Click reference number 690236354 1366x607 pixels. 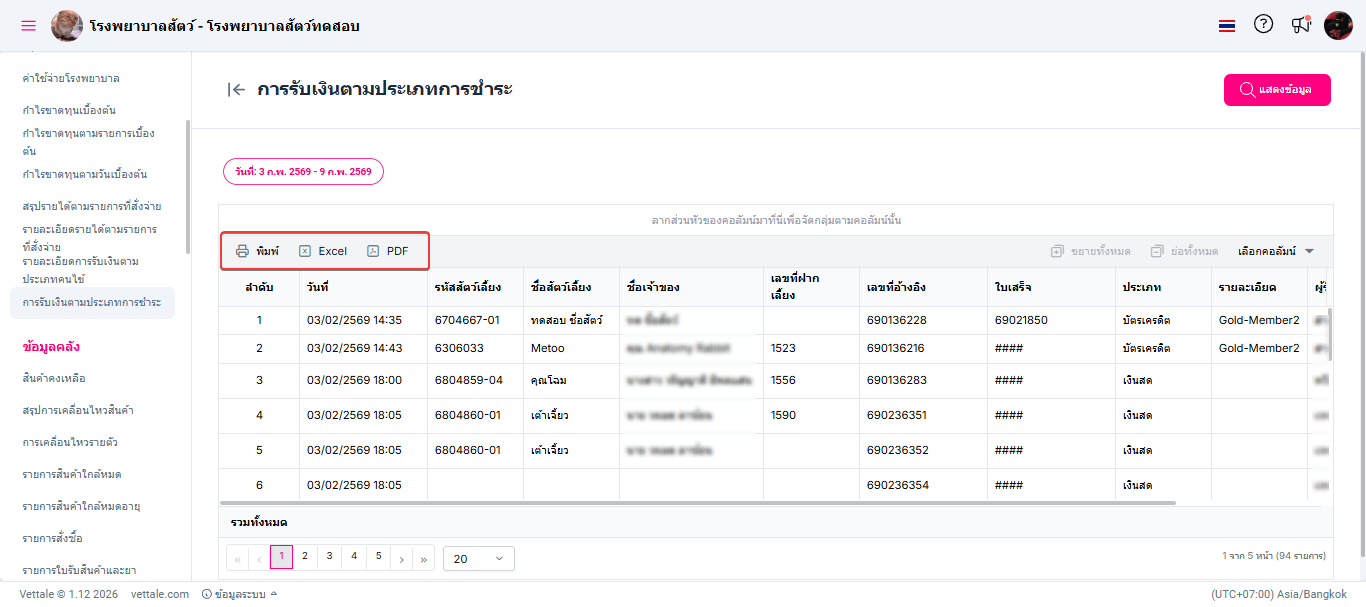(x=896, y=485)
